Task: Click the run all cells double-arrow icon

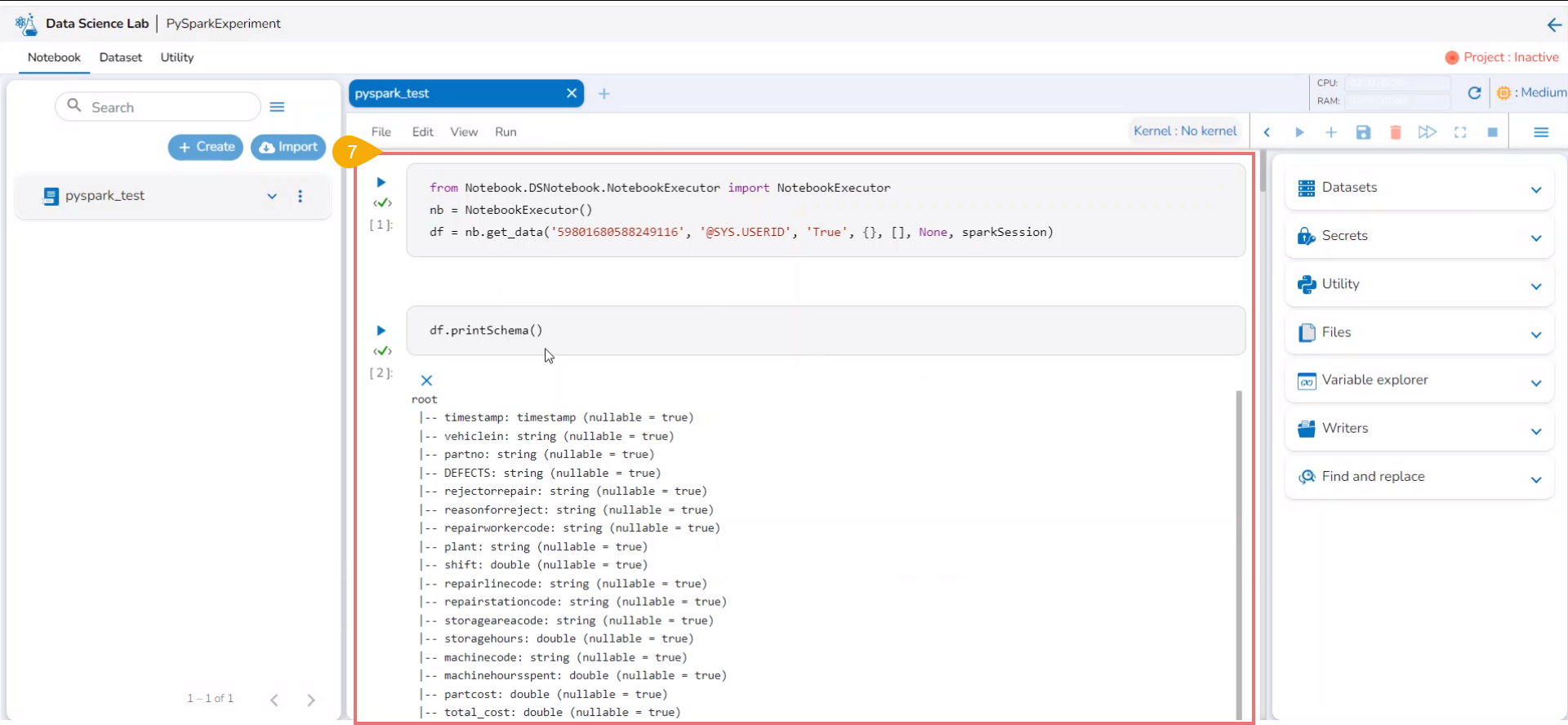Action: (x=1427, y=132)
